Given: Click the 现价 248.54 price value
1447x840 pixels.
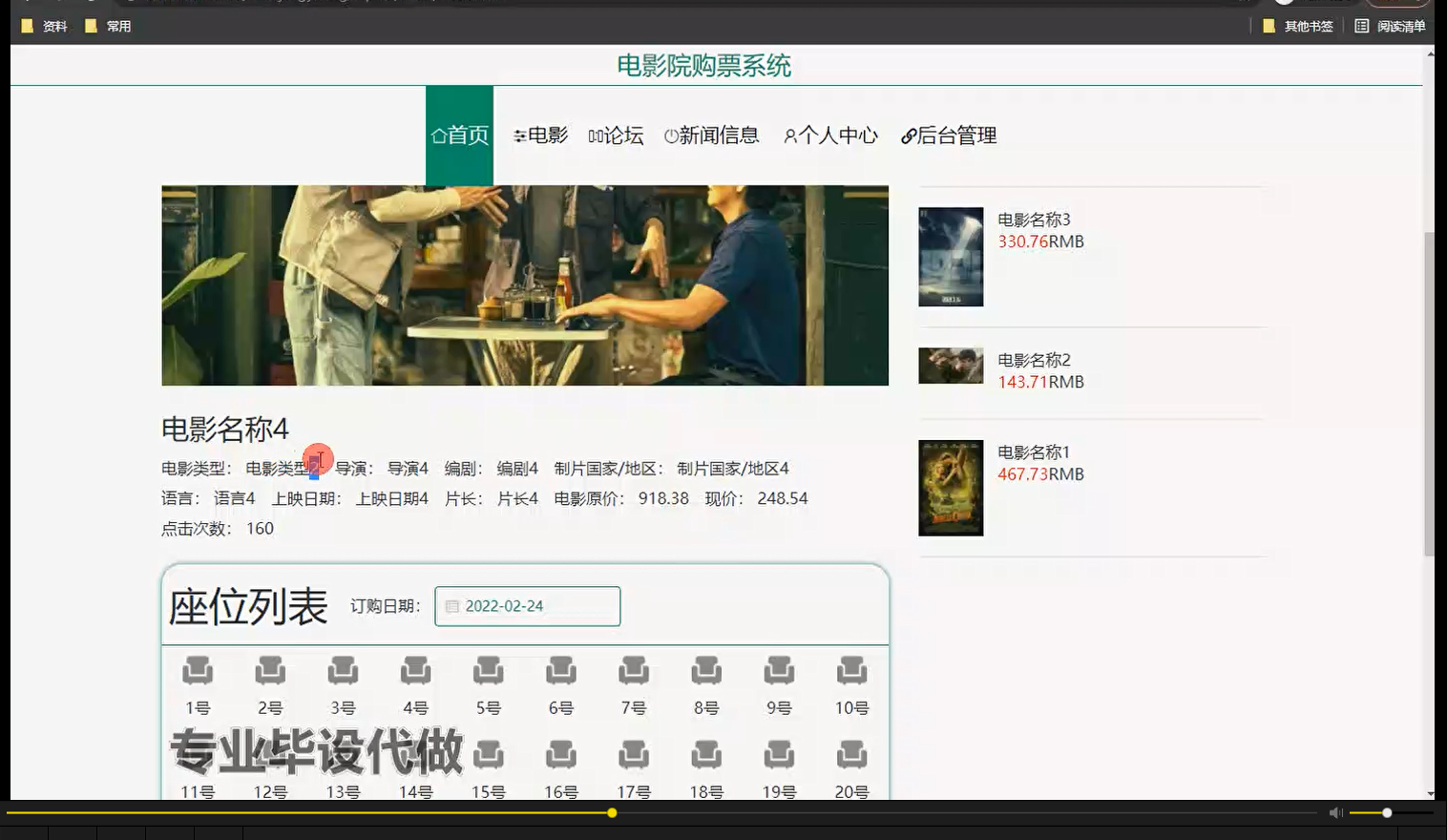Looking at the screenshot, I should 783,498.
